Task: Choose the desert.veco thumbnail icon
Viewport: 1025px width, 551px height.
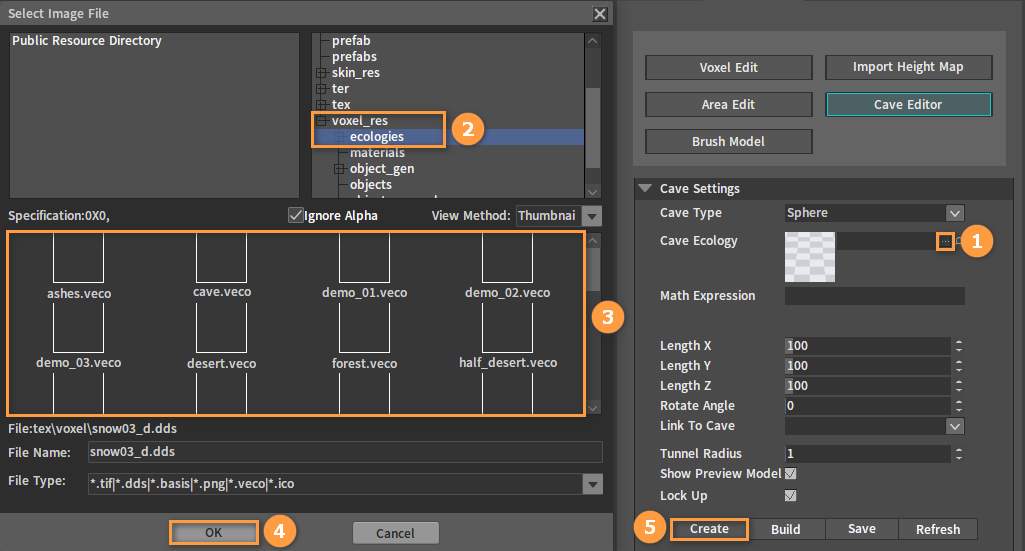Action: [x=222, y=328]
